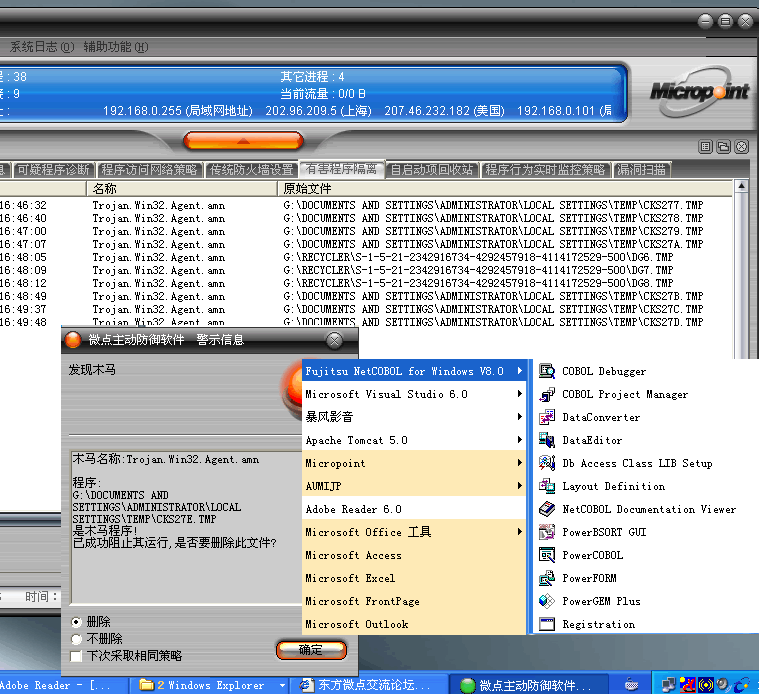Close the 警示信息 alert dialog
The height and width of the screenshot is (694, 759).
tap(334, 340)
